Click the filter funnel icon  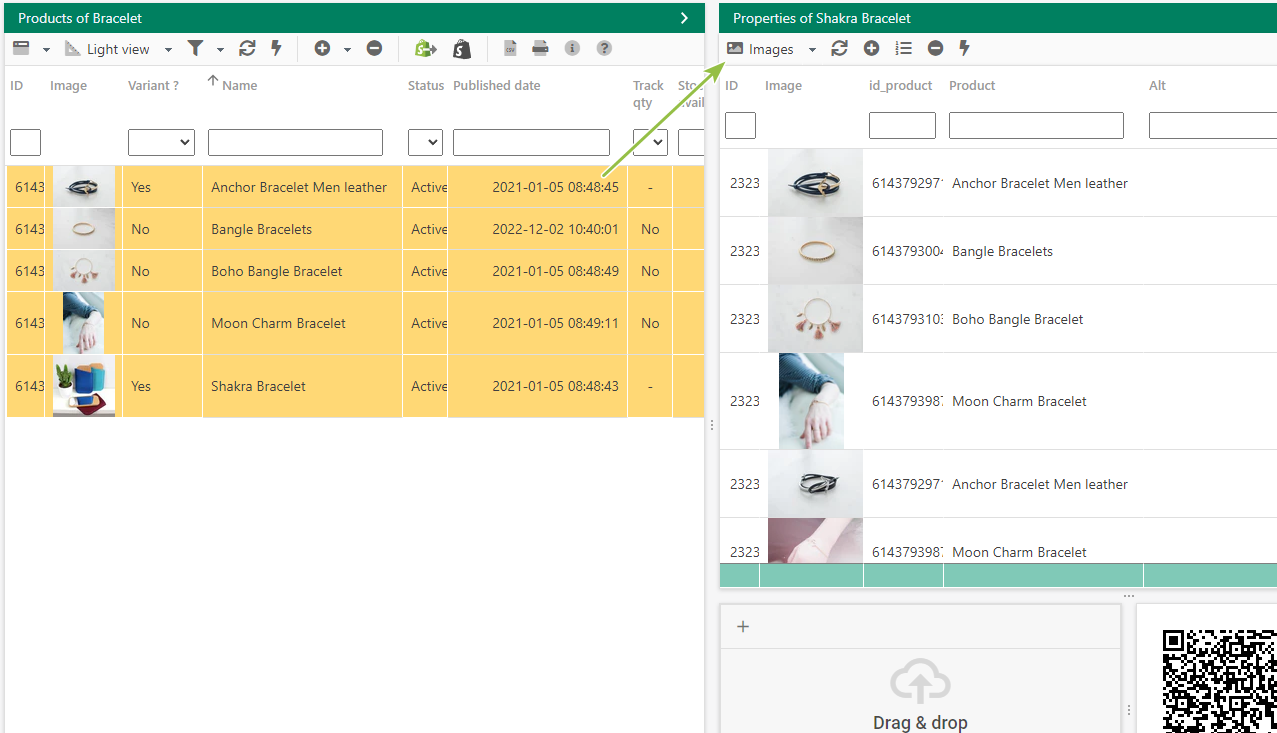[x=196, y=48]
